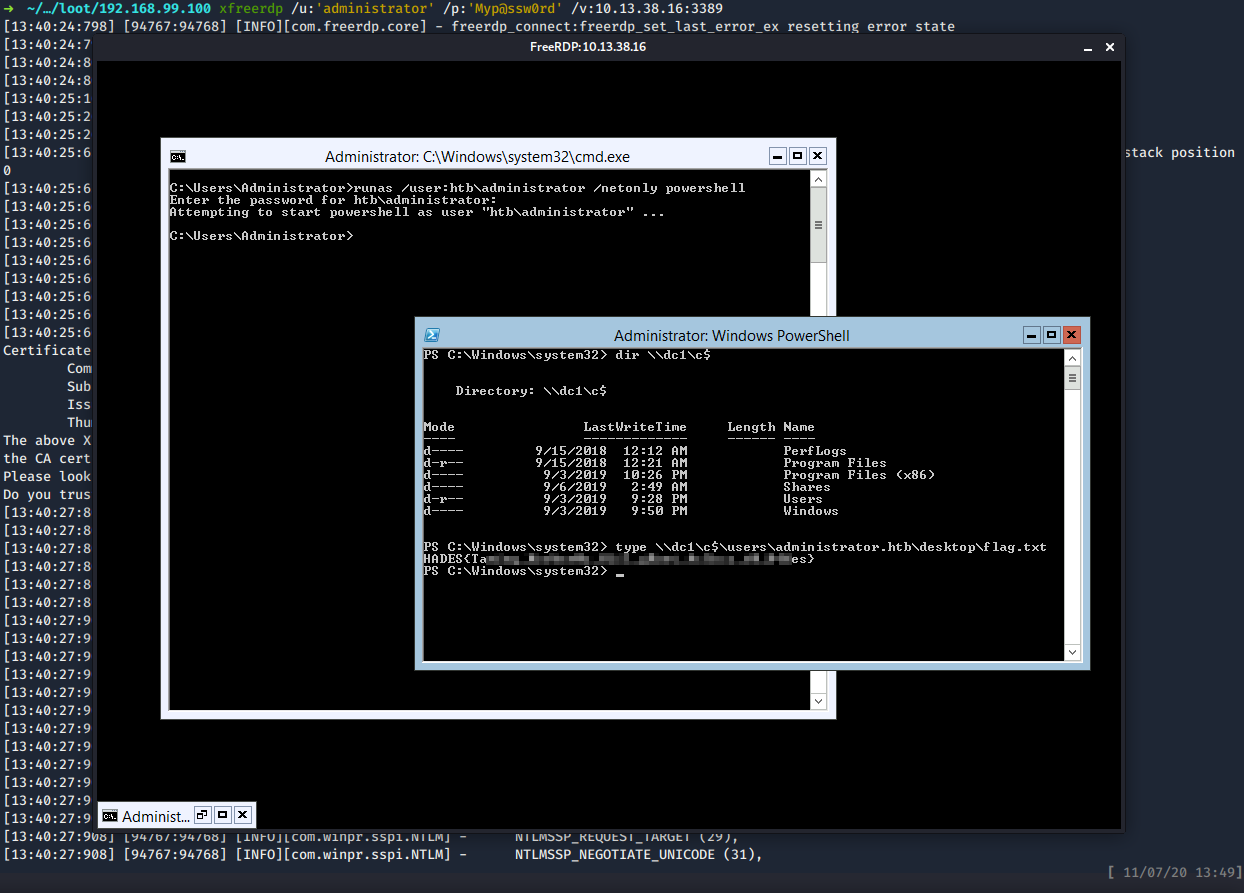Image resolution: width=1244 pixels, height=893 pixels.
Task: Minimize the cmd.exe command prompt window
Action: (x=777, y=156)
